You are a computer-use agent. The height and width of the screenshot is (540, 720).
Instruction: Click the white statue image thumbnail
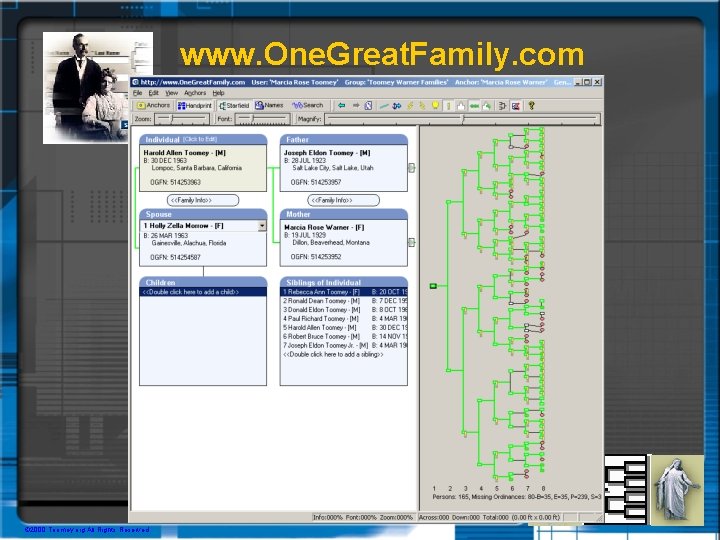[x=677, y=489]
